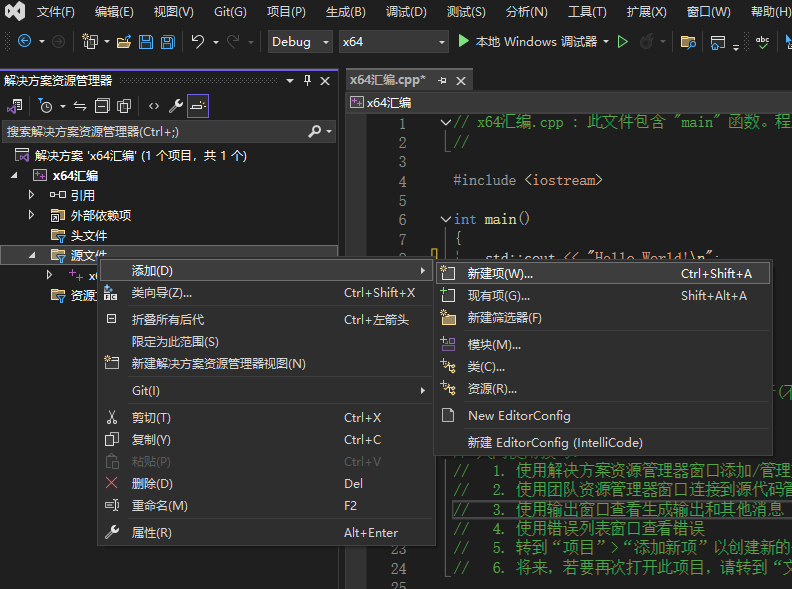Select 现有项(G)... from submenu

(x=603, y=296)
